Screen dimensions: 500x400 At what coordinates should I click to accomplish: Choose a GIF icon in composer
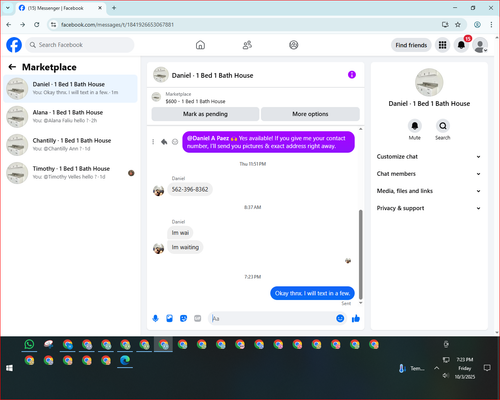point(198,318)
